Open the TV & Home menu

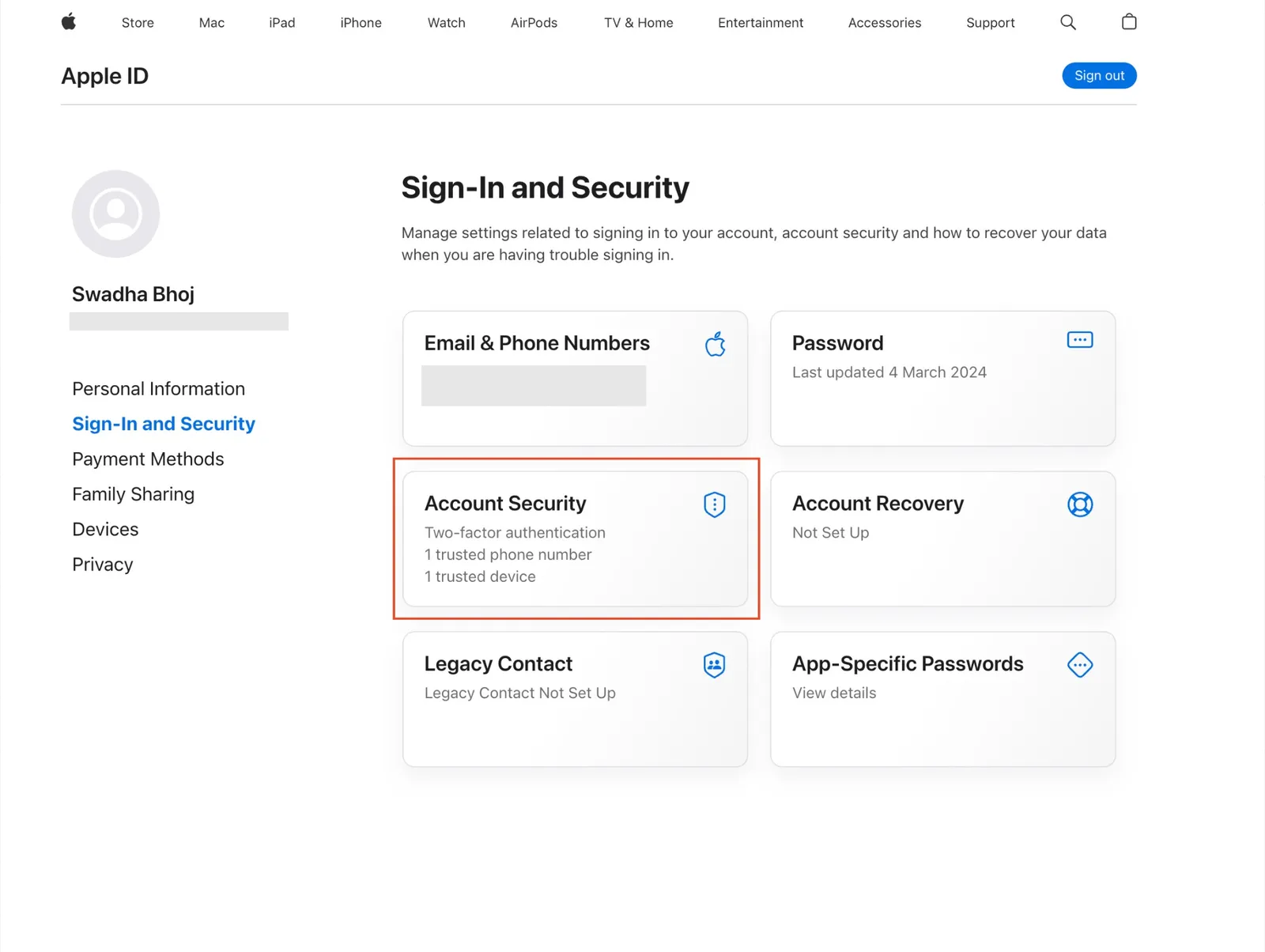639,23
